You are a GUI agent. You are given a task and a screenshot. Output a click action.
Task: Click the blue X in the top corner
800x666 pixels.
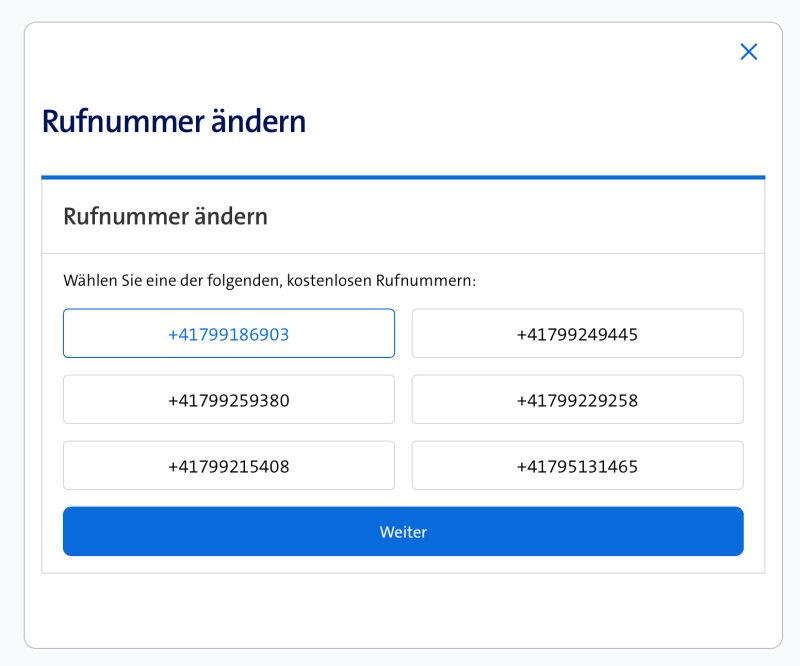tap(748, 52)
